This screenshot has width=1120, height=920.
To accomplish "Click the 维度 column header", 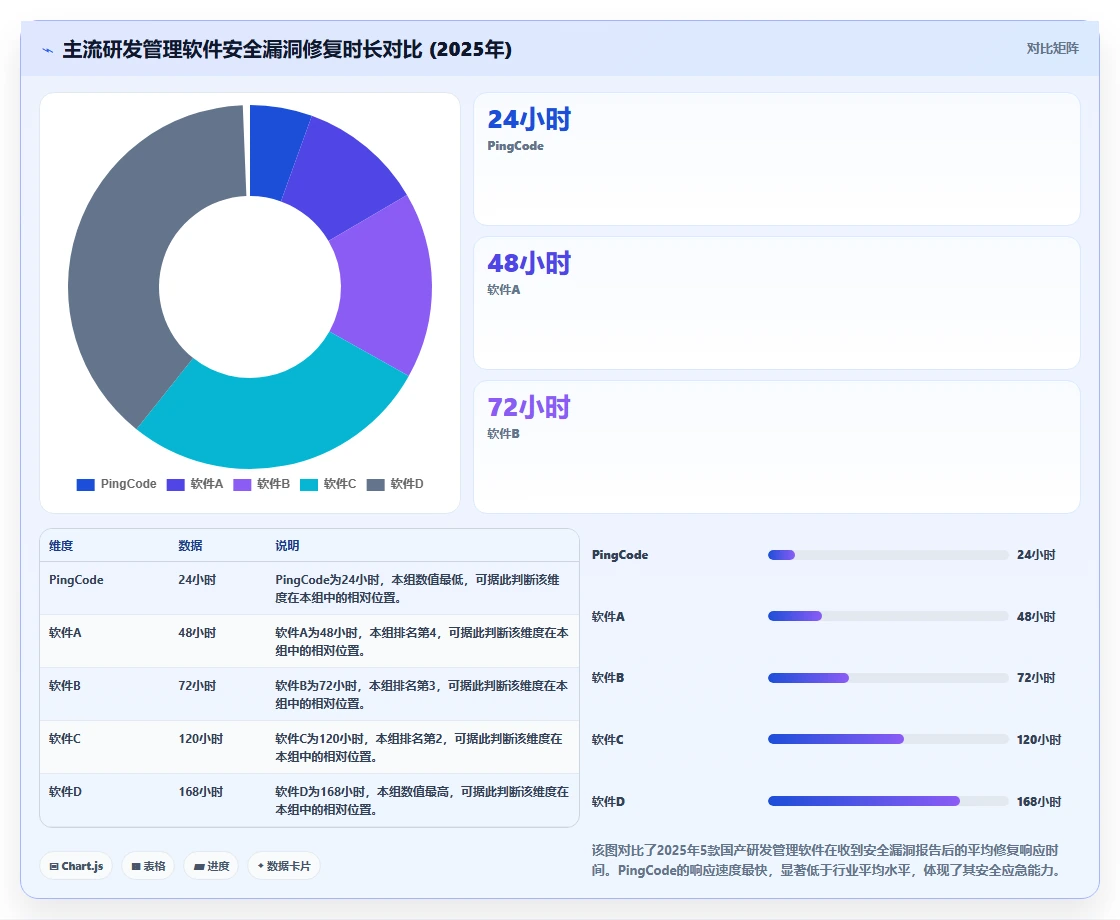I will coord(61,546).
